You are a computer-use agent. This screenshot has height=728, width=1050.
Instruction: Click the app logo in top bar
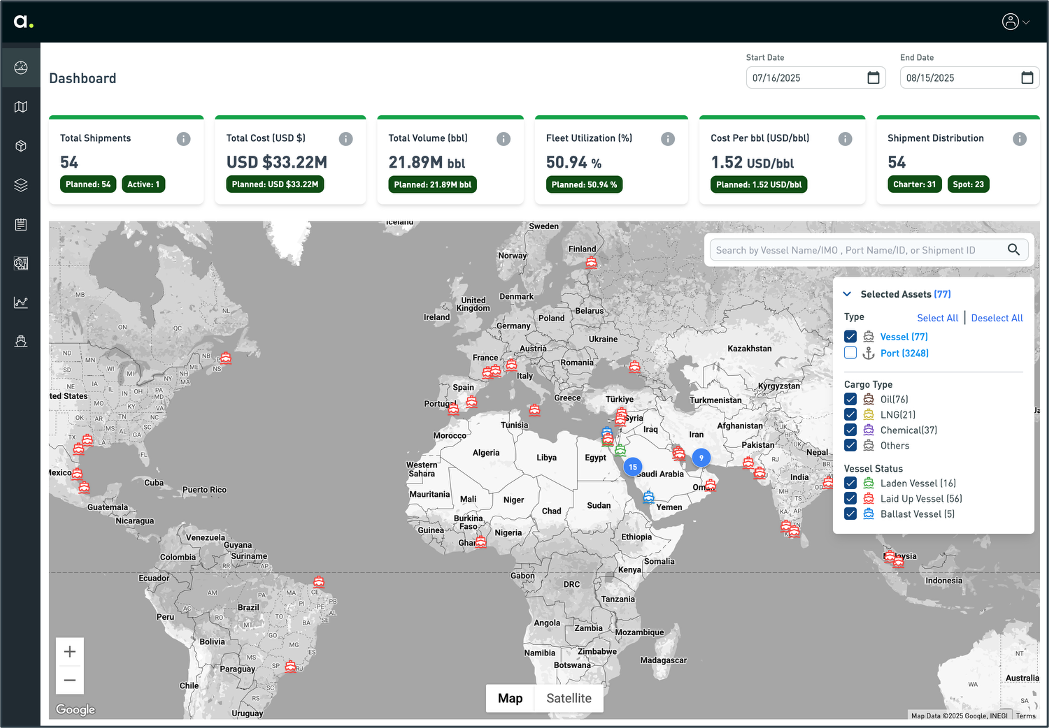(x=23, y=21)
